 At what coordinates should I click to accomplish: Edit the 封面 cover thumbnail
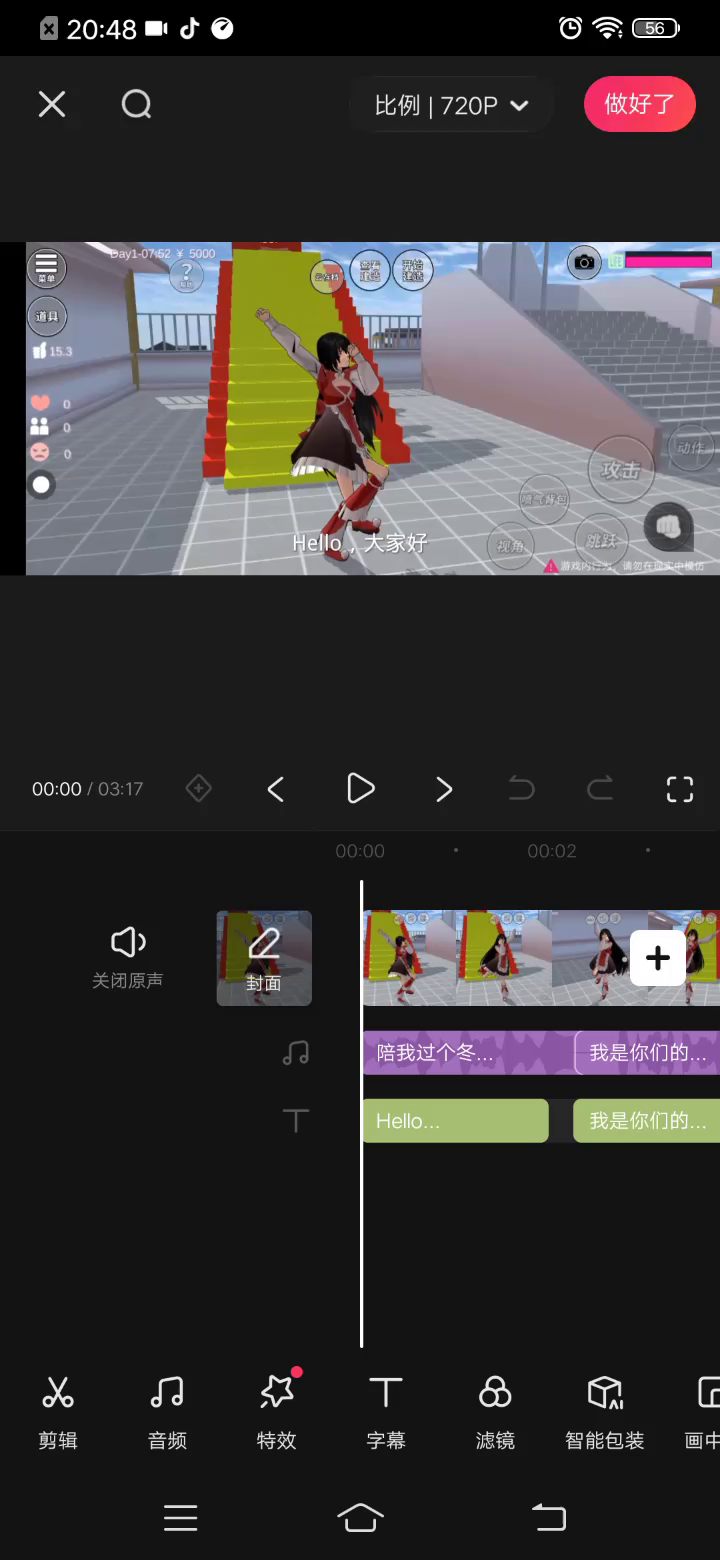pos(264,958)
